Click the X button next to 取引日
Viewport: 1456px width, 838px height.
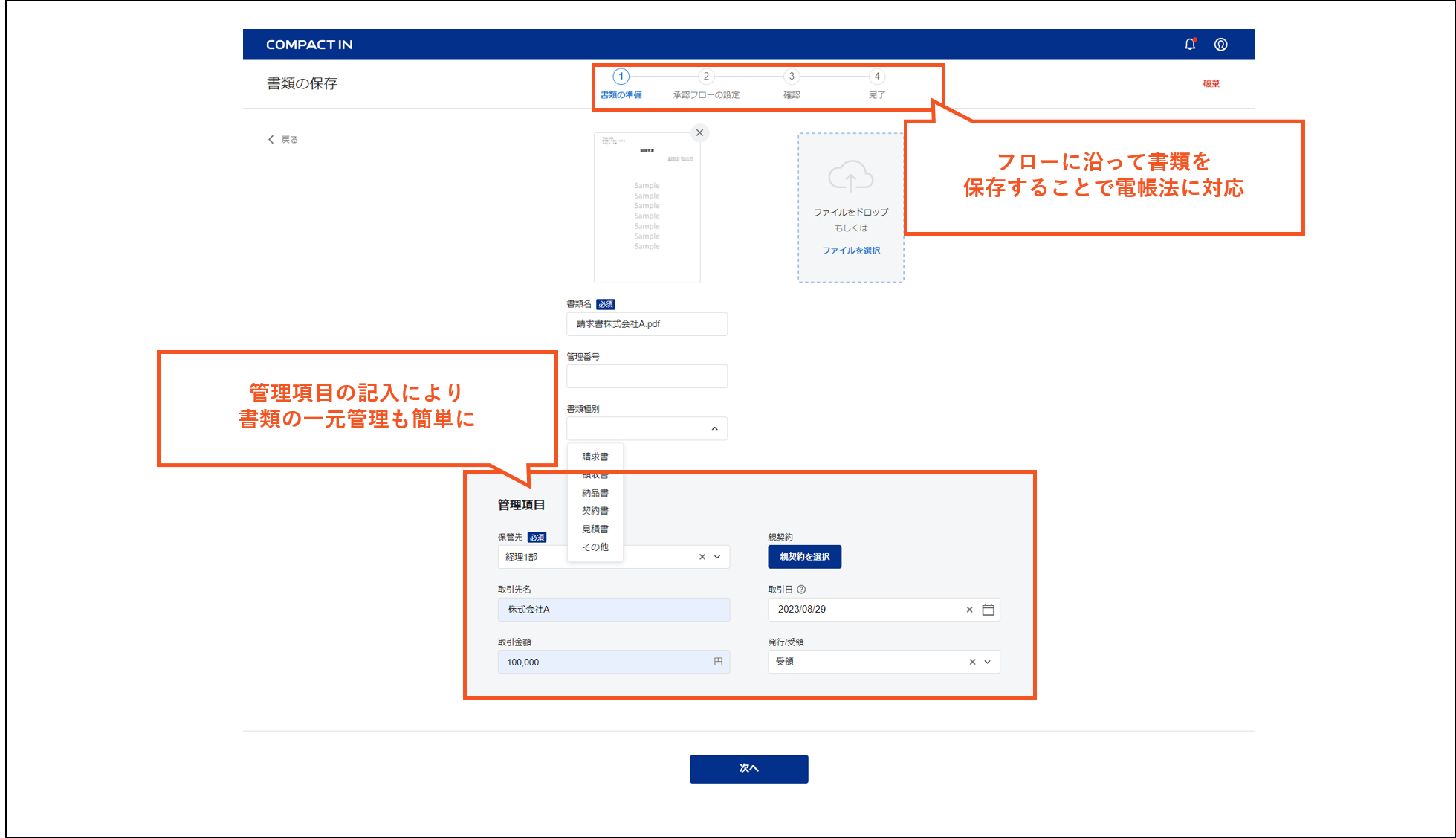pos(967,610)
